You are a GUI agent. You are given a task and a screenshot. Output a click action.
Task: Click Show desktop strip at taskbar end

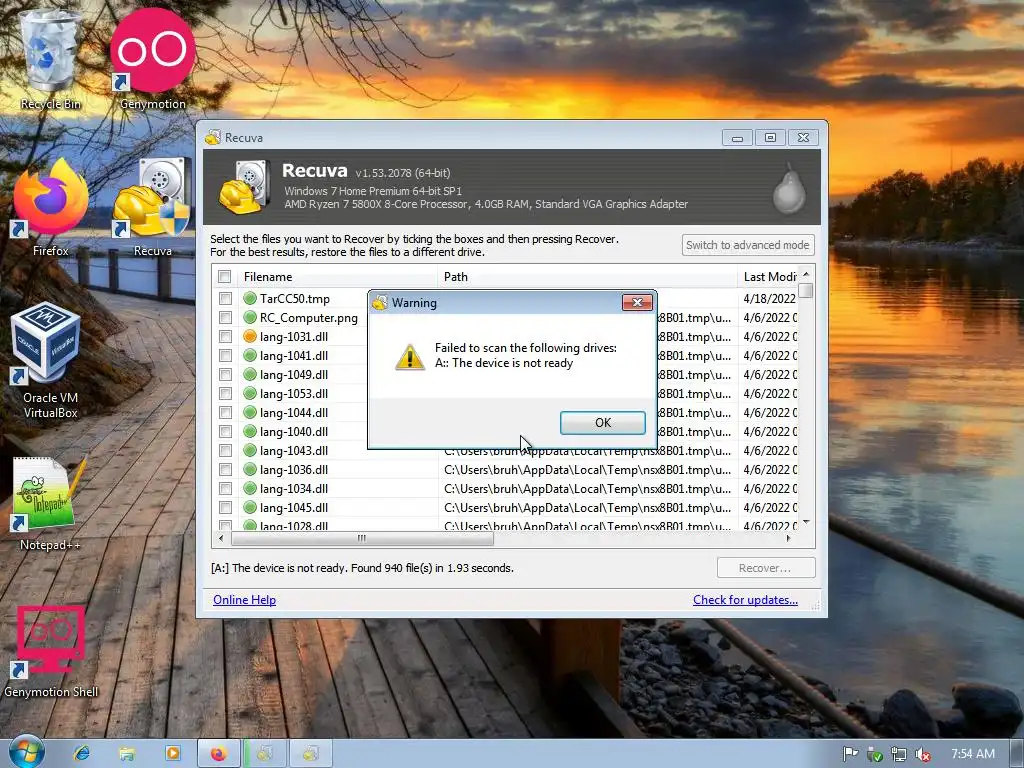pos(1017,754)
